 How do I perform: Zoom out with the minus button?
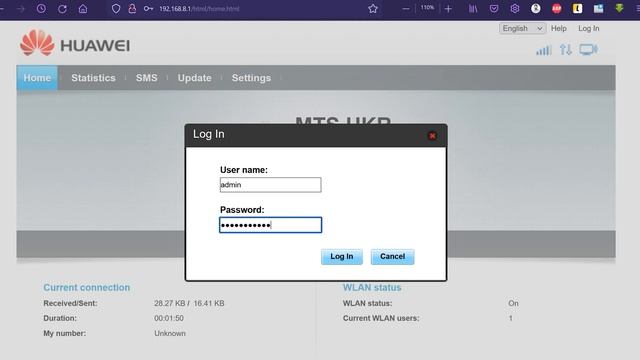(x=406, y=9)
